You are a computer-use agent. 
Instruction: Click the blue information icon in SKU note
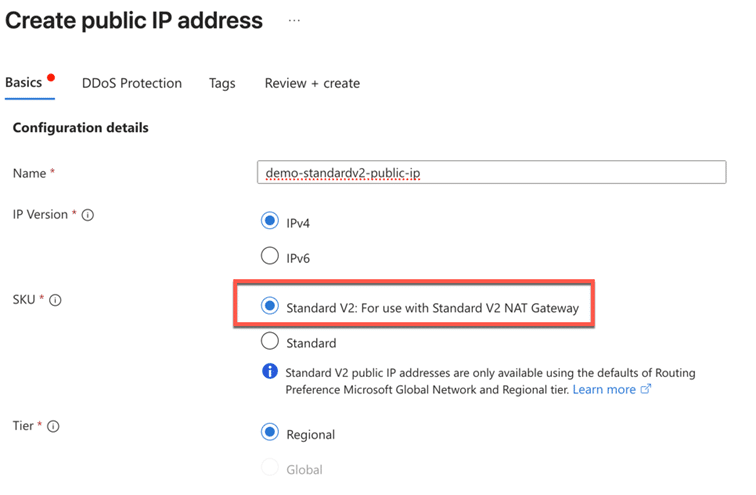pos(269,372)
